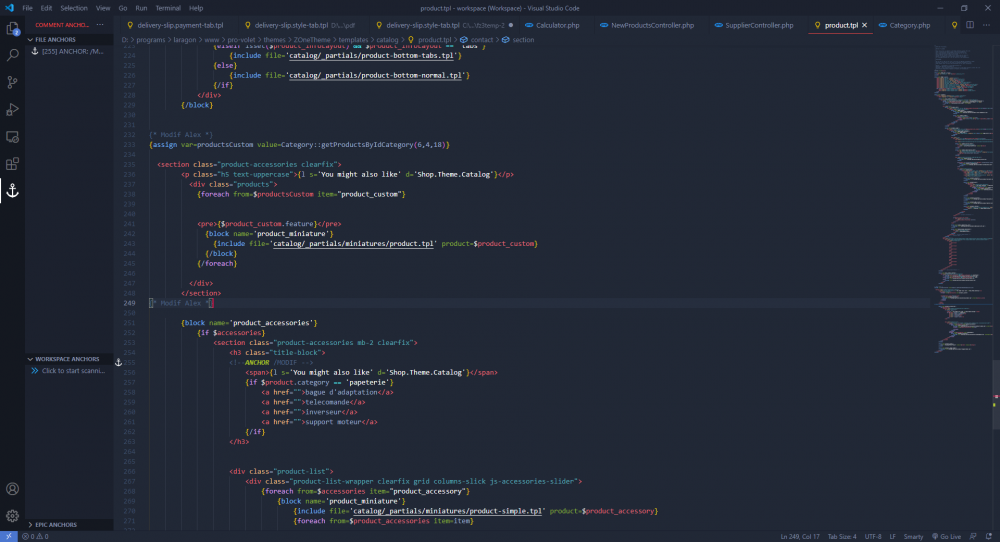The height and width of the screenshot is (542, 1000).
Task: Change LF end of line sequence
Action: (892, 536)
